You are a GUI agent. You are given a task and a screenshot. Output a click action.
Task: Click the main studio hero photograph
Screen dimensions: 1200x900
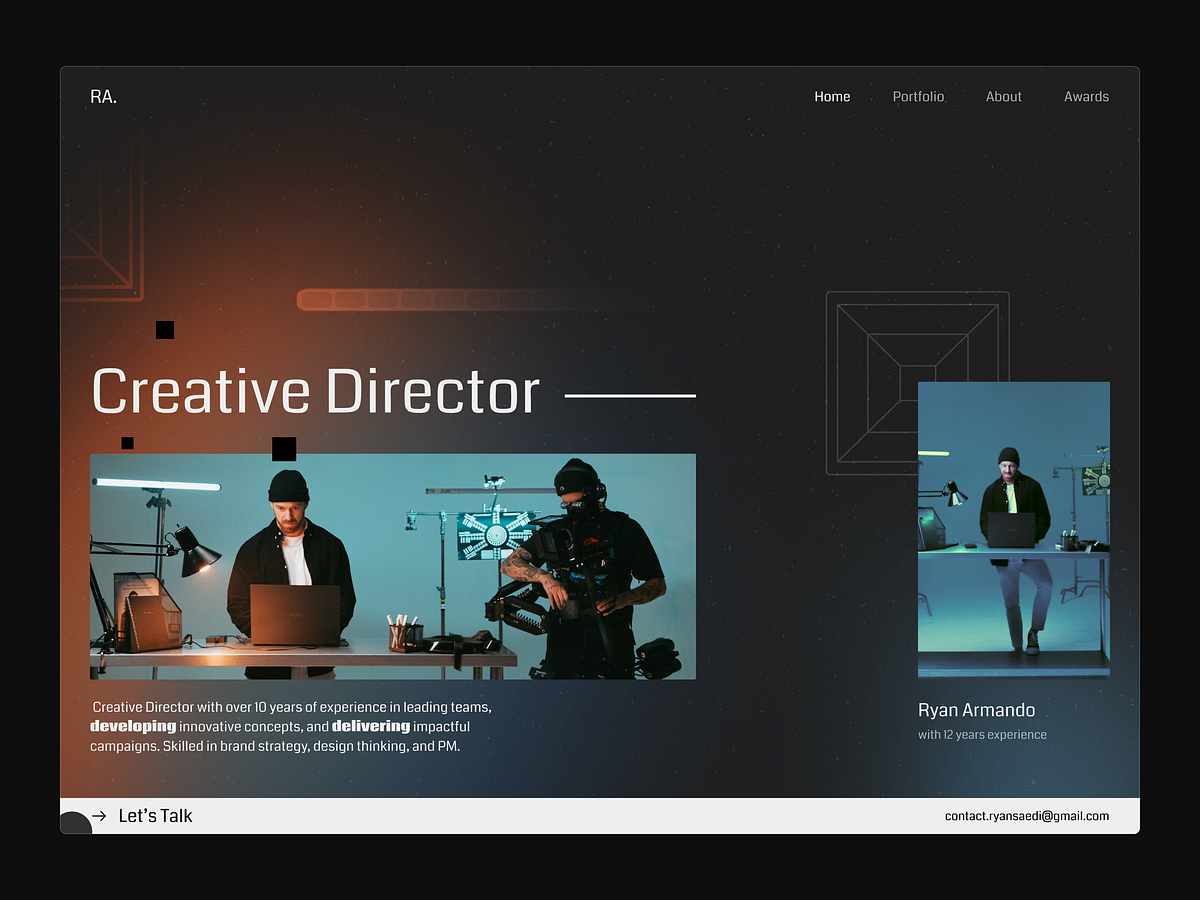[x=393, y=566]
